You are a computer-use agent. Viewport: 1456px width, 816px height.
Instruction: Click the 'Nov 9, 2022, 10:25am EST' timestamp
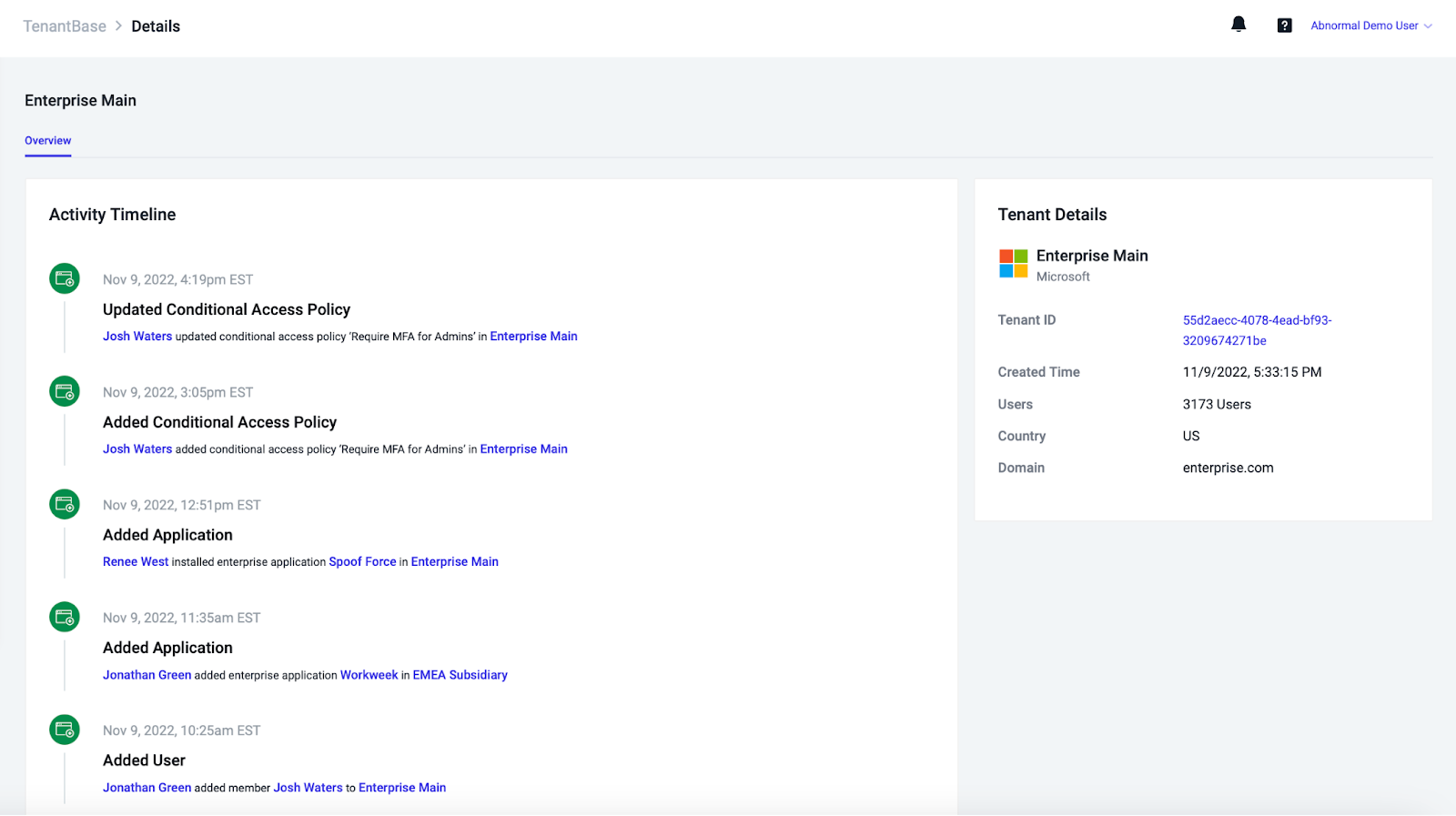181,731
